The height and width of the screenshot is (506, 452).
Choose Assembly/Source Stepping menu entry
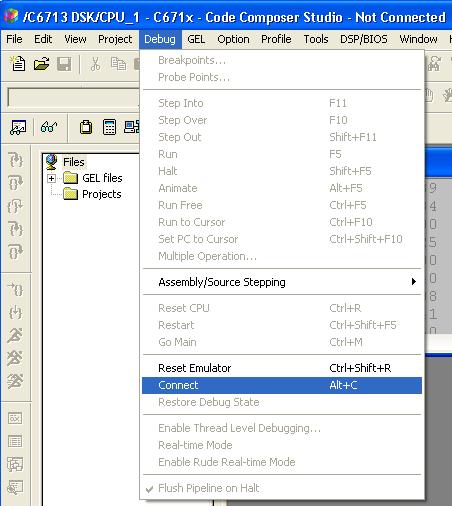point(282,282)
